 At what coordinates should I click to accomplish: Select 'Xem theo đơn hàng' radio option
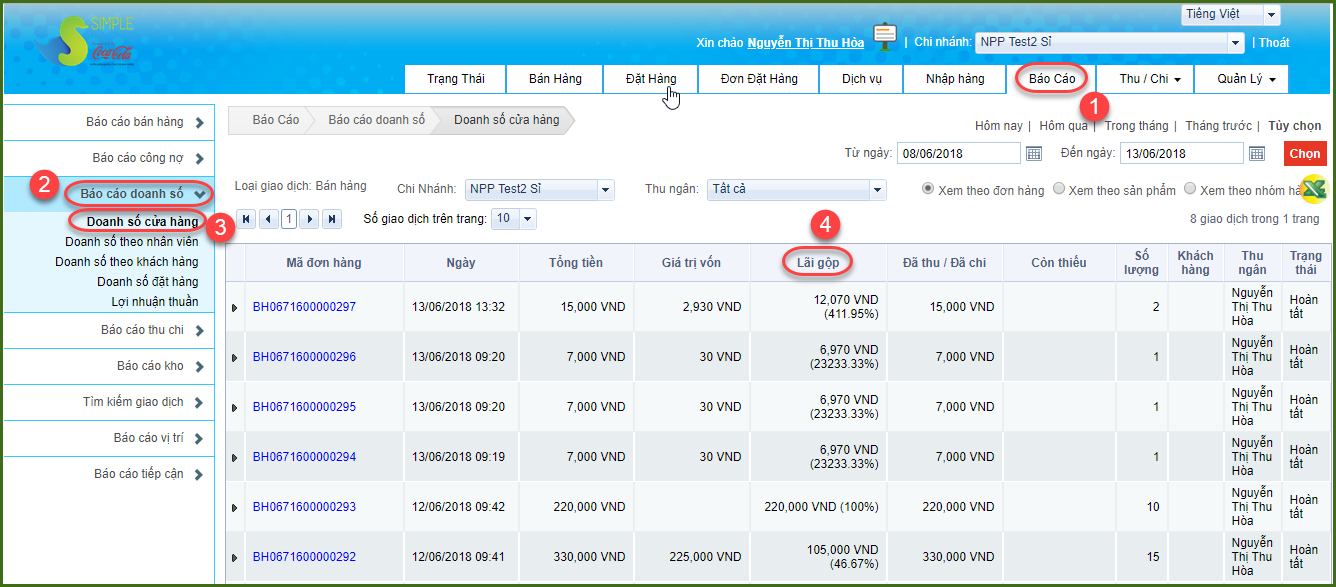tap(928, 189)
